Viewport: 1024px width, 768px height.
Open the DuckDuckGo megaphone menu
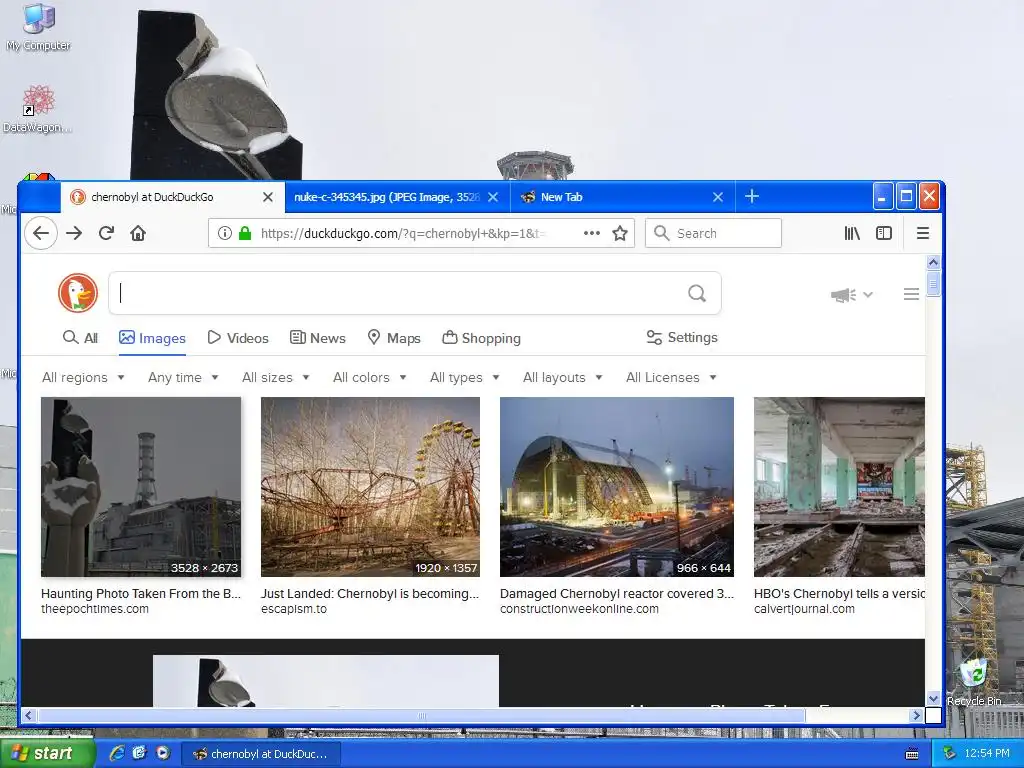(852, 295)
